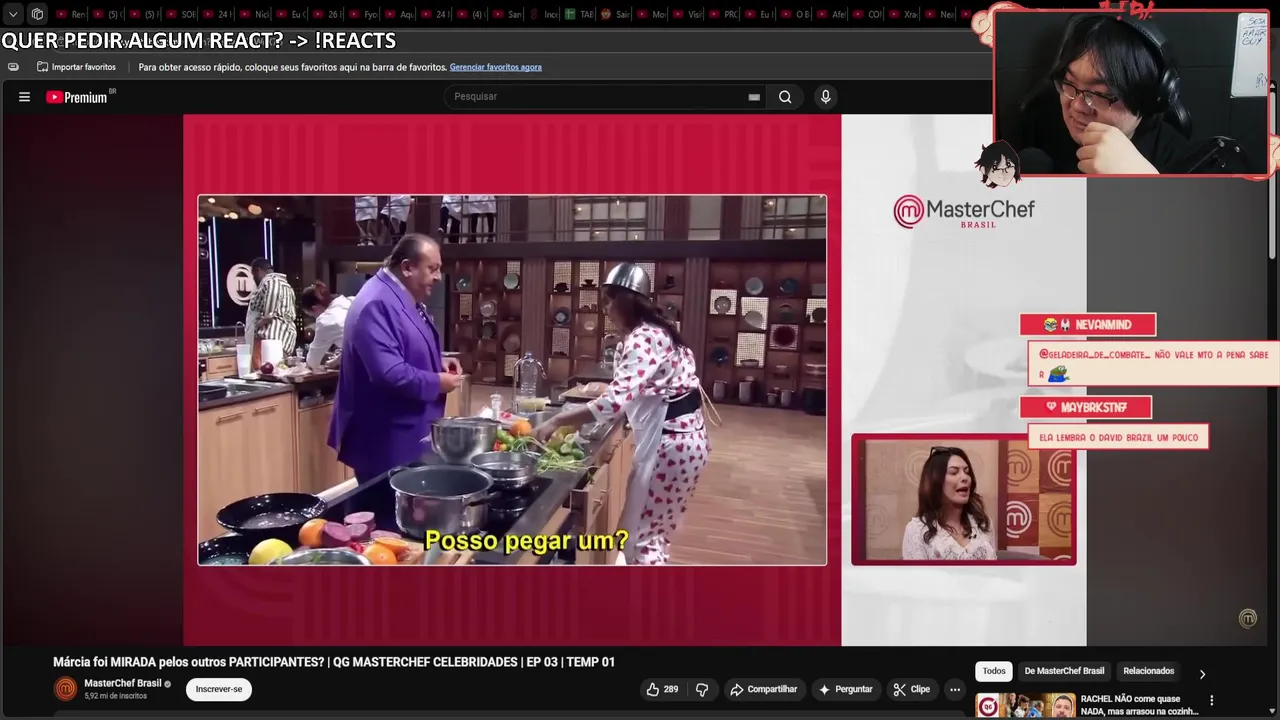Viewport: 1280px width, 720px height.
Task: Advance filter chips with right chevron
Action: pos(1202,673)
